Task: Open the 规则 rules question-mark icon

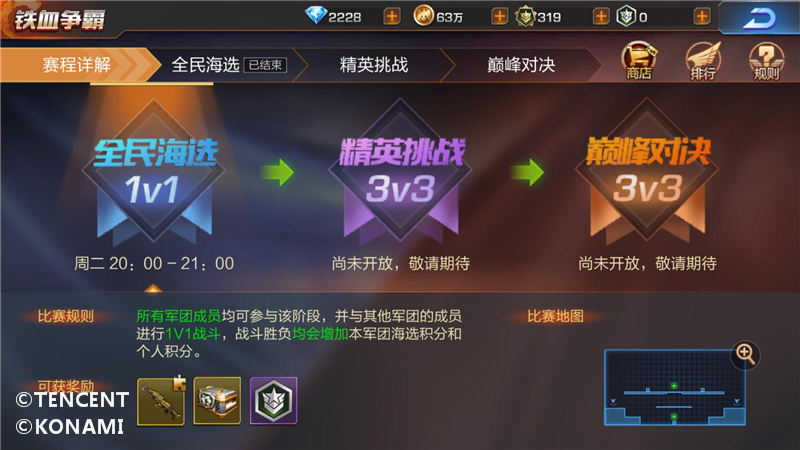Action: pyautogui.click(x=766, y=61)
